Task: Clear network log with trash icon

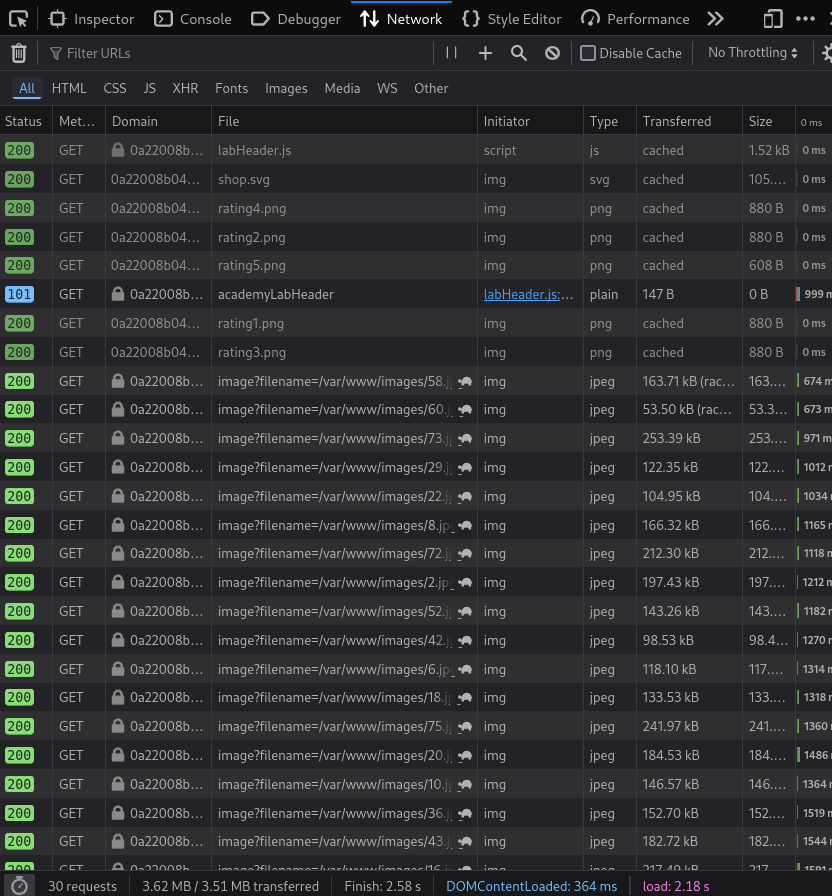Action: coord(19,53)
